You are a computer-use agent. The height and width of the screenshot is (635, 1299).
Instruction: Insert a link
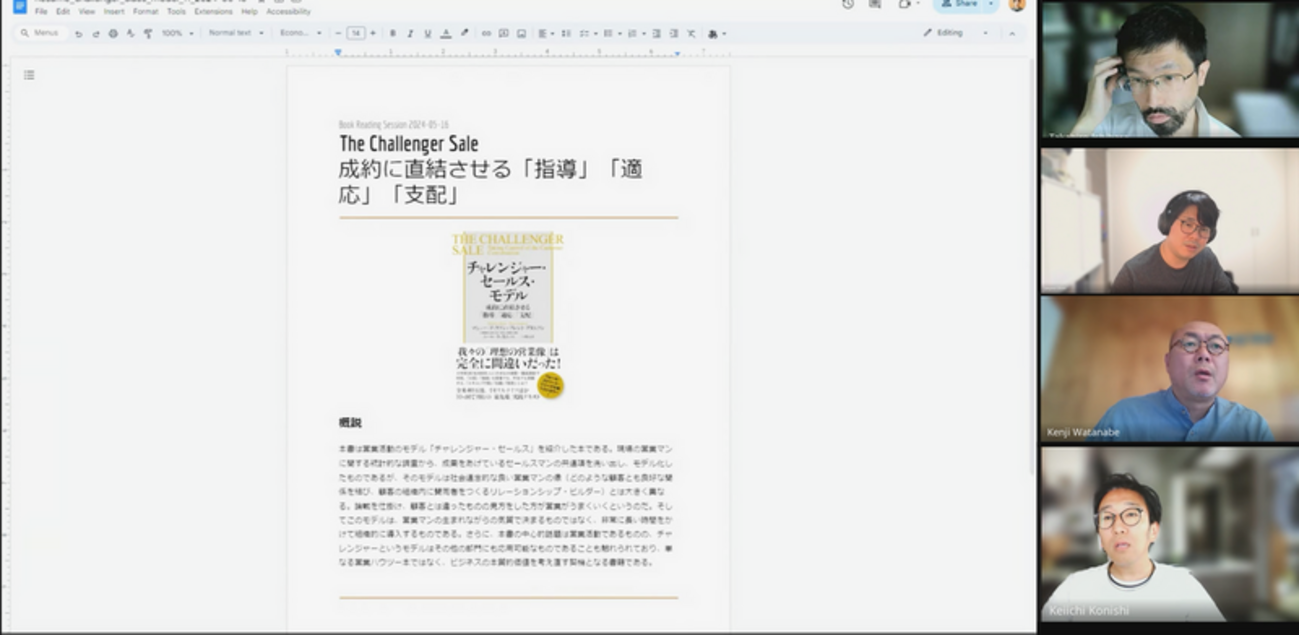(486, 33)
